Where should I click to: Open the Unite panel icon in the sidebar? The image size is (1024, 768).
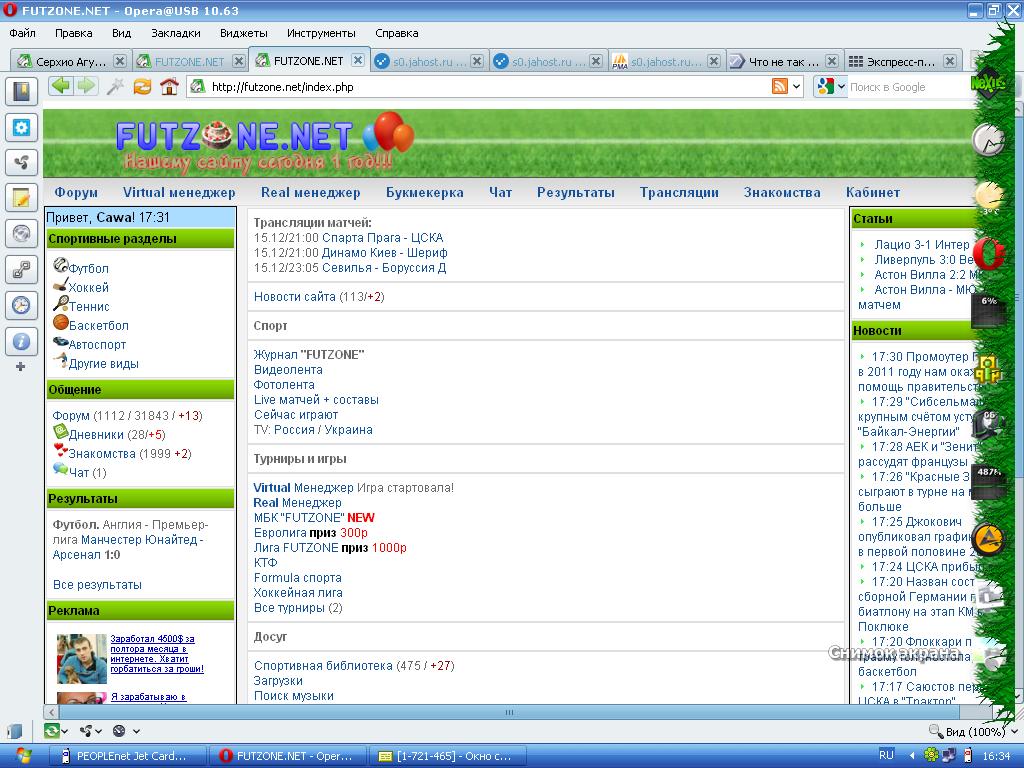(22, 163)
